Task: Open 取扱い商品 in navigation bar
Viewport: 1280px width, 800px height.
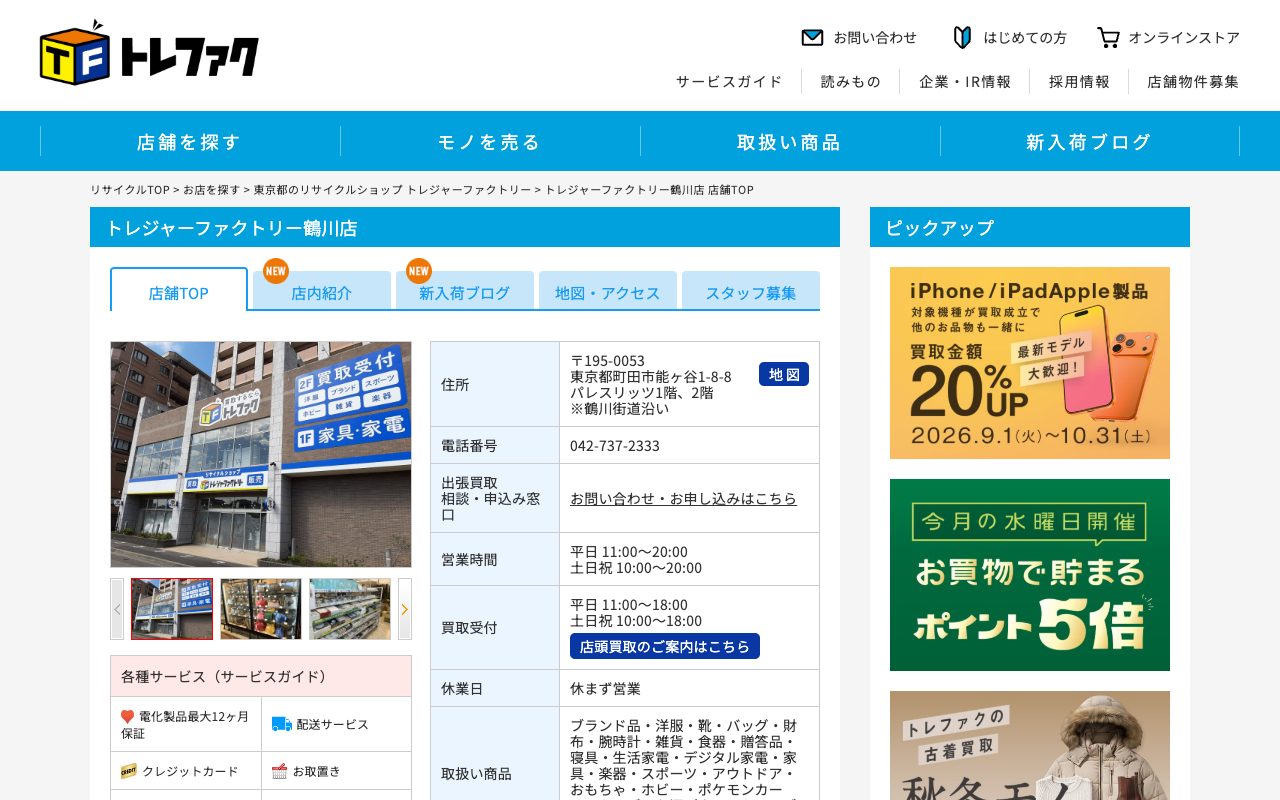Action: tap(790, 141)
